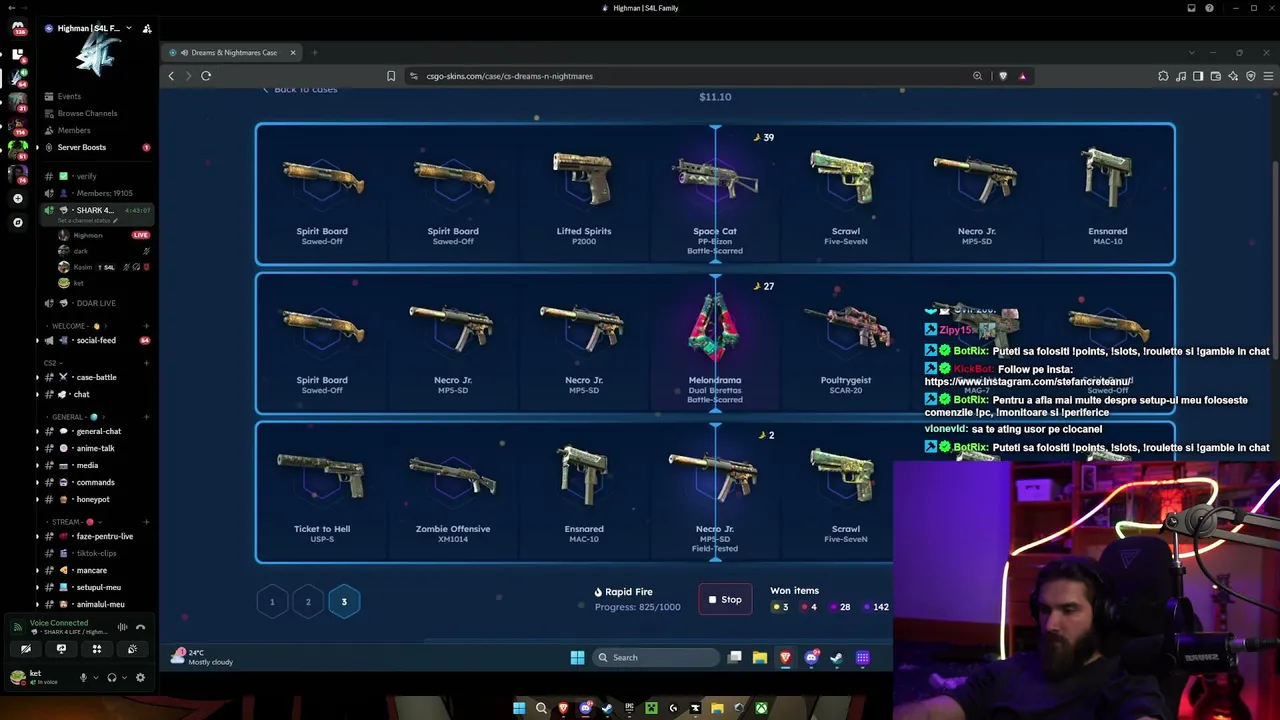Open the anime-talk channel
This screenshot has height=720, width=1280.
95,448
